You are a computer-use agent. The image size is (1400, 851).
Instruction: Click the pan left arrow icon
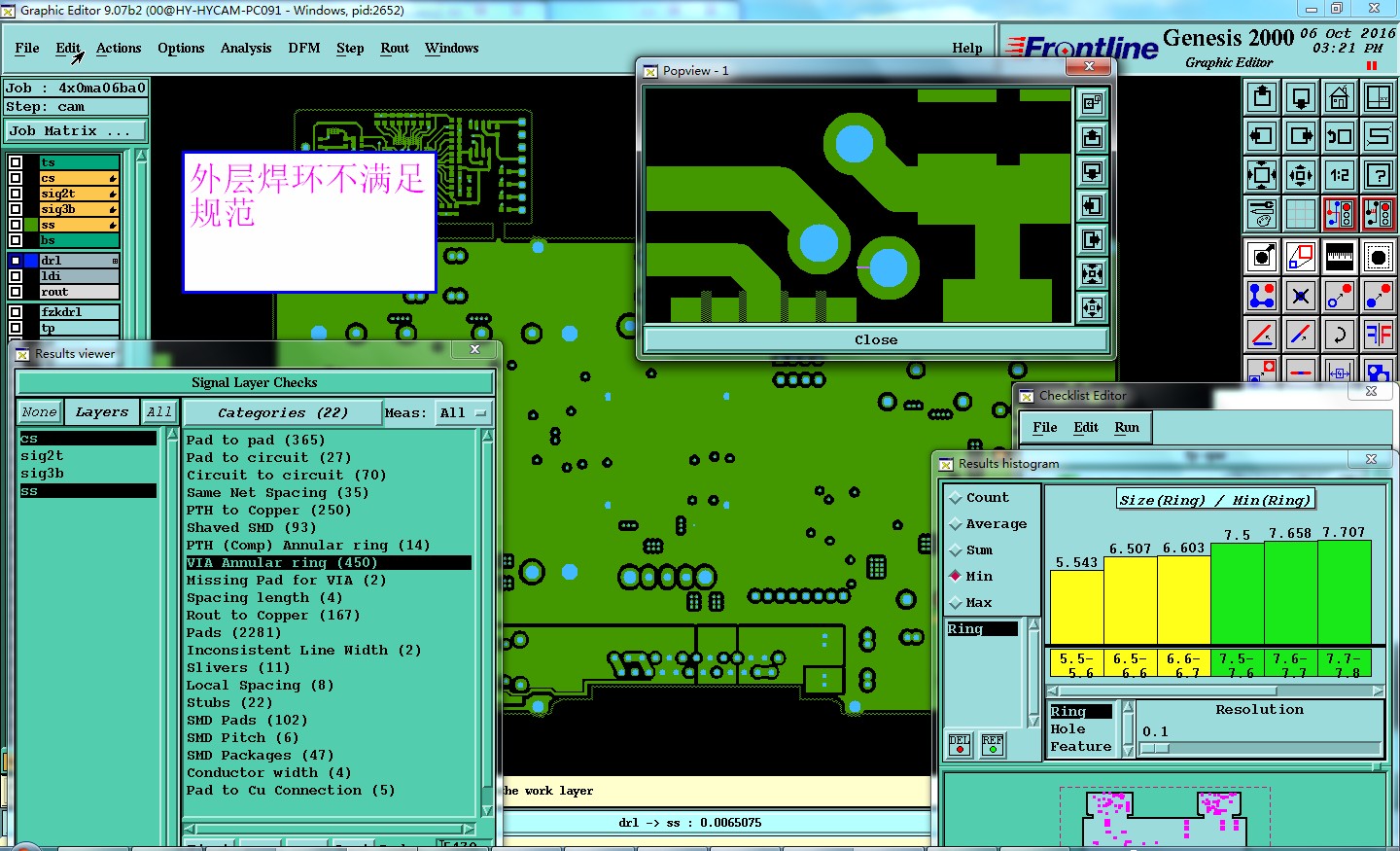click(x=1262, y=136)
